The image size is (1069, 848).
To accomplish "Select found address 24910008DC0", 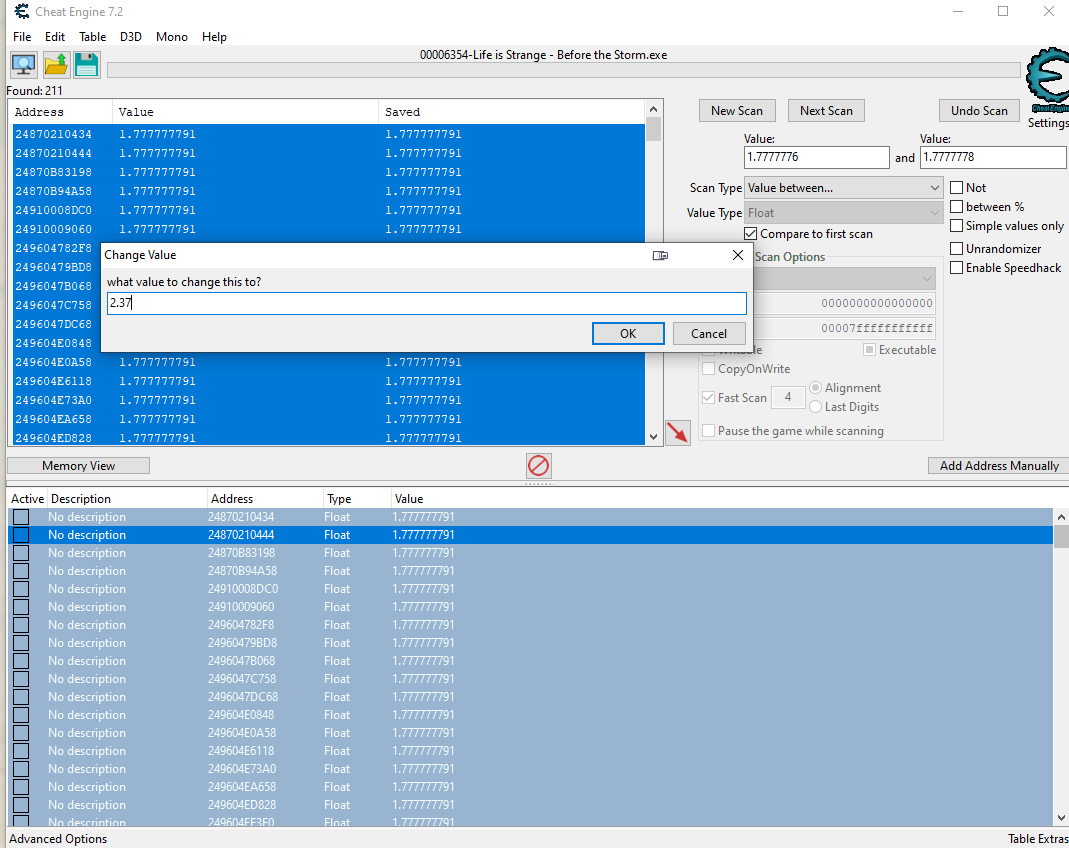I will [x=329, y=210].
